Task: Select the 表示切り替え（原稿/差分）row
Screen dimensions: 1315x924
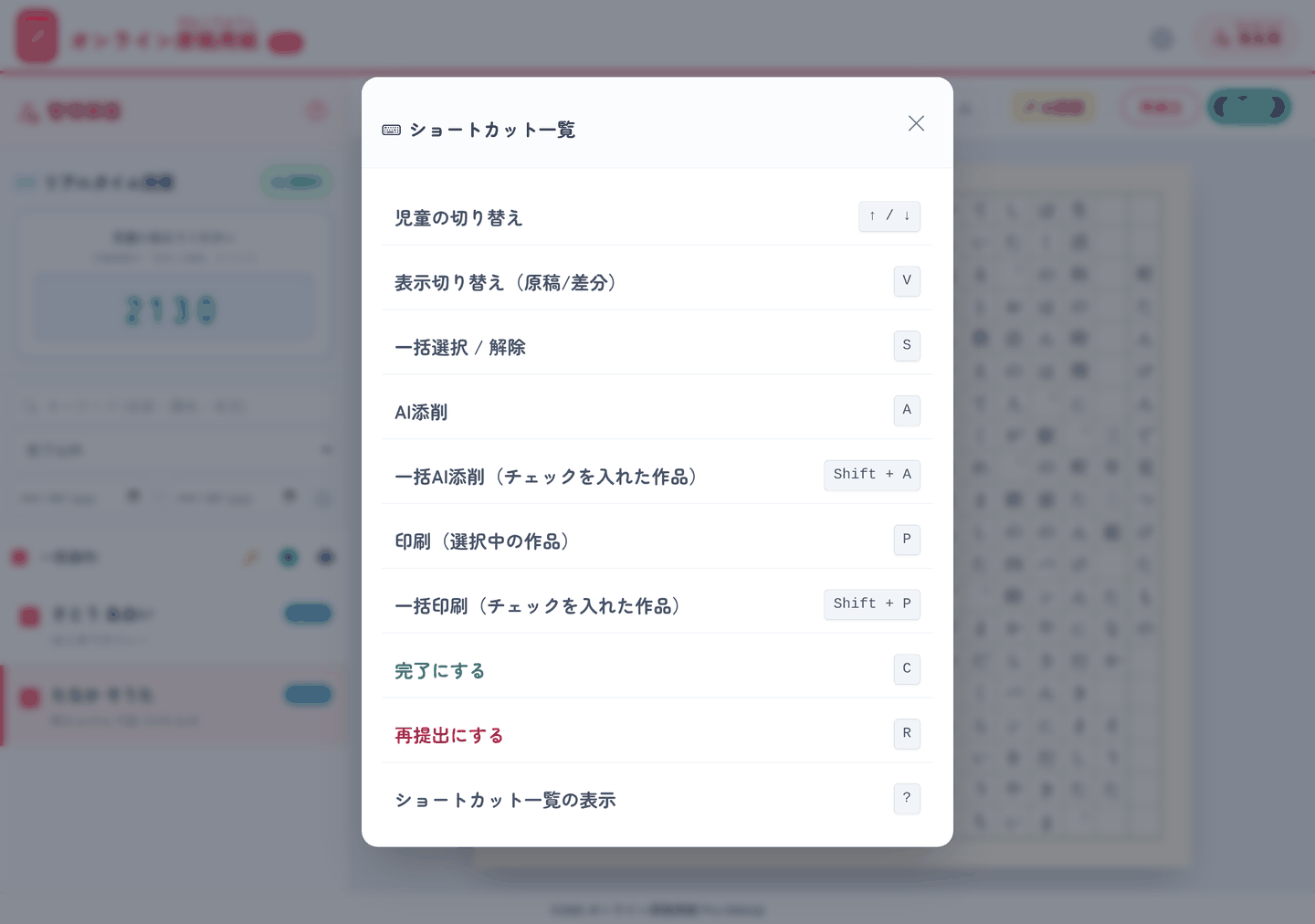Action: pos(657,282)
